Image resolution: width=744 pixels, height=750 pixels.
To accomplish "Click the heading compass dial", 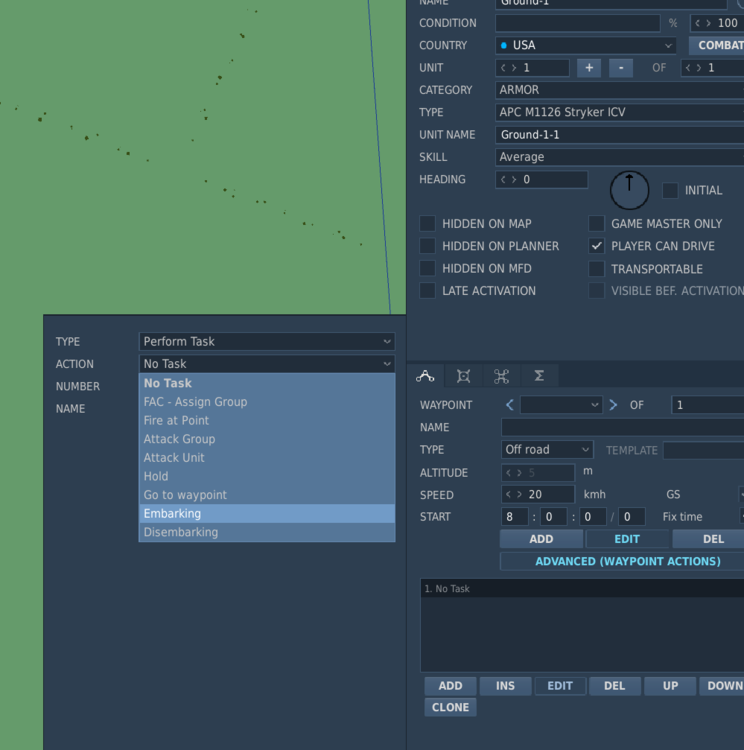I will click(629, 189).
